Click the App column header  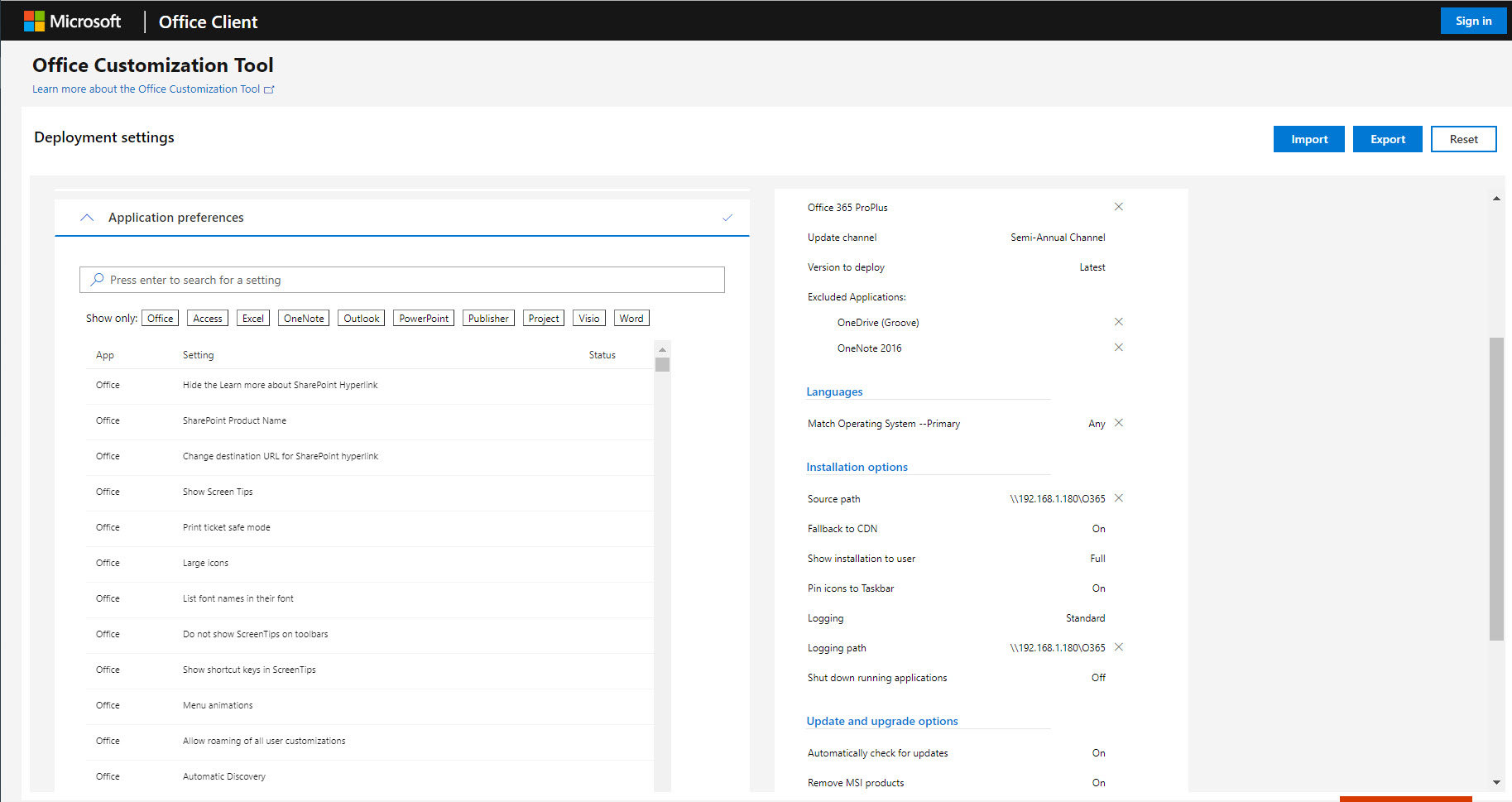105,355
